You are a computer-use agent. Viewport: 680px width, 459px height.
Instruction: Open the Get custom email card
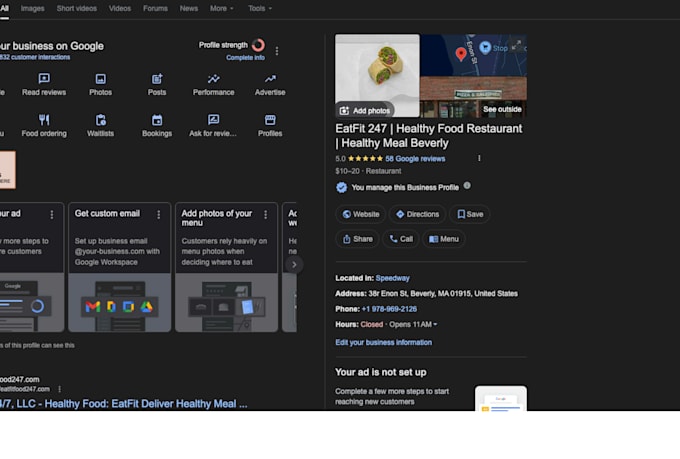click(x=120, y=267)
